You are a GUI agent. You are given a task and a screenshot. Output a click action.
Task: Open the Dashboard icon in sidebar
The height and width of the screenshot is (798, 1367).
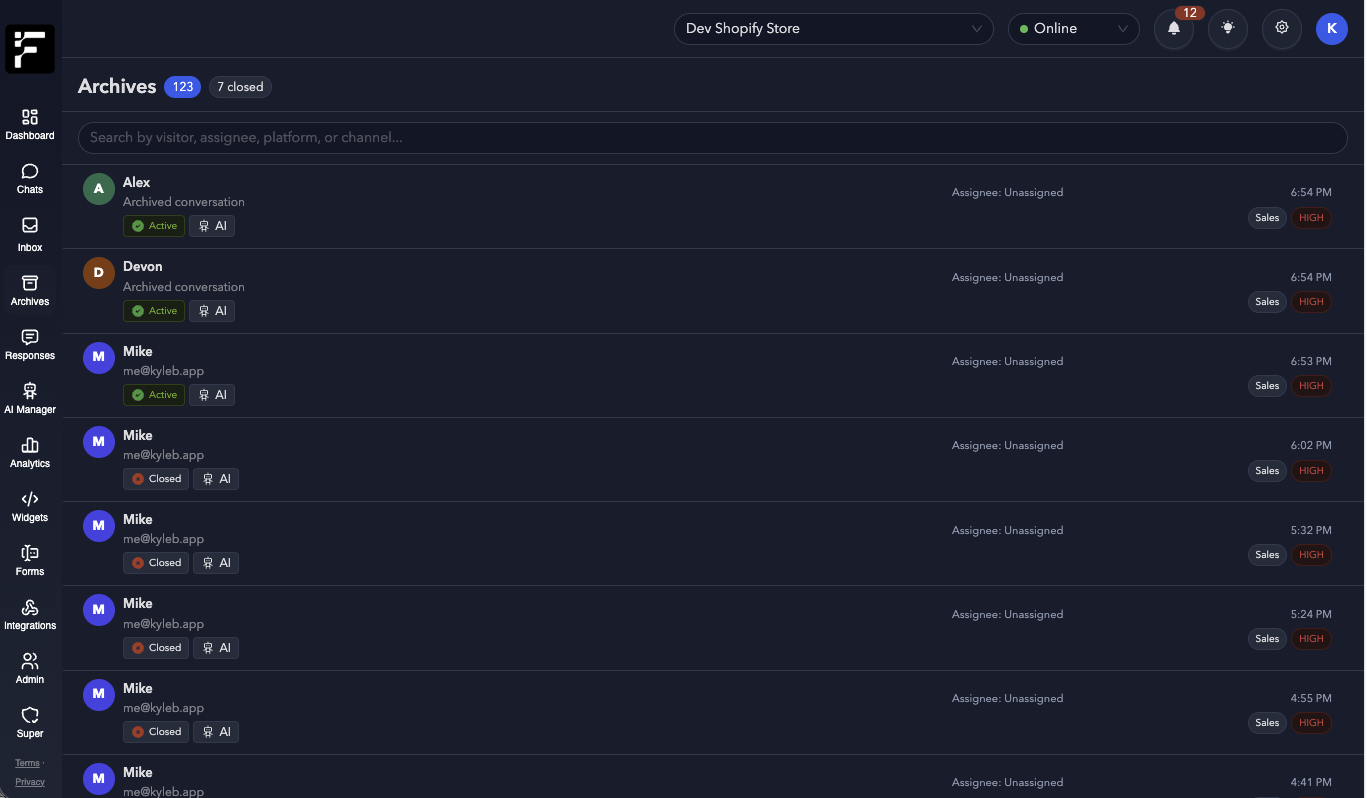click(30, 118)
